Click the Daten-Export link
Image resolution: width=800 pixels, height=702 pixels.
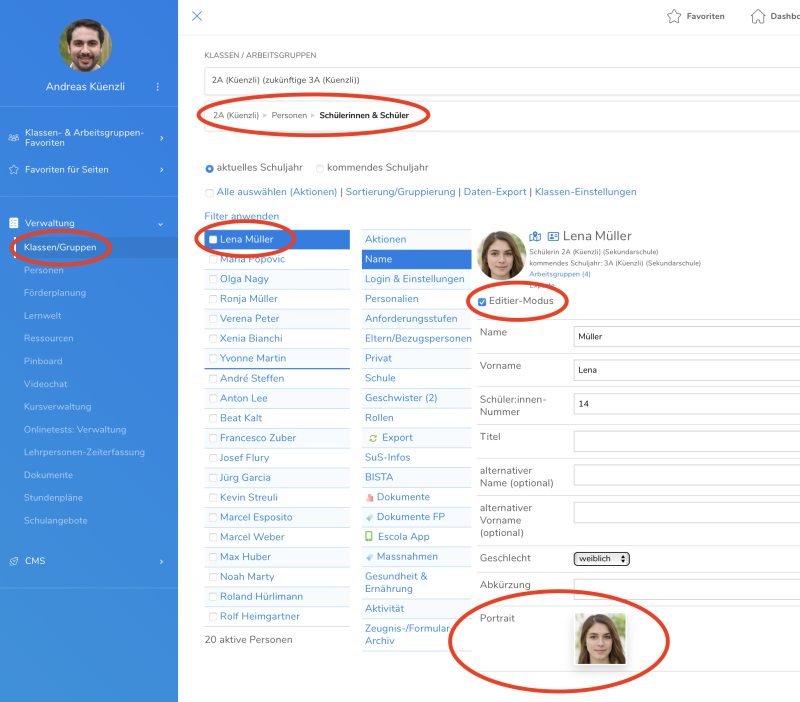496,192
